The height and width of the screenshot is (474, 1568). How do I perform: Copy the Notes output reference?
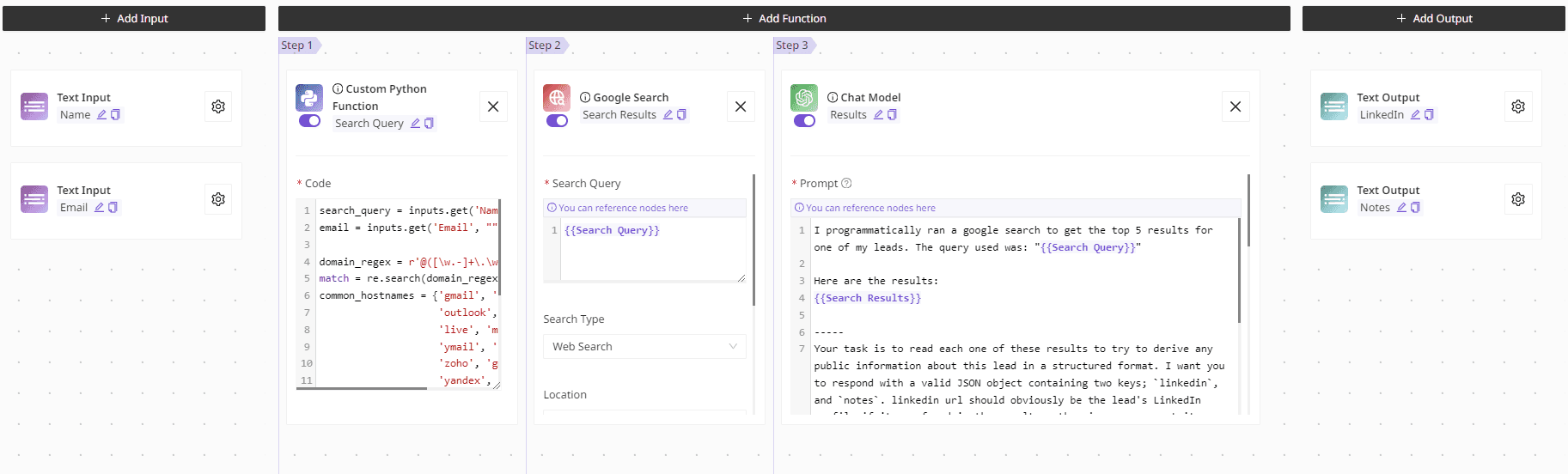pos(1415,207)
